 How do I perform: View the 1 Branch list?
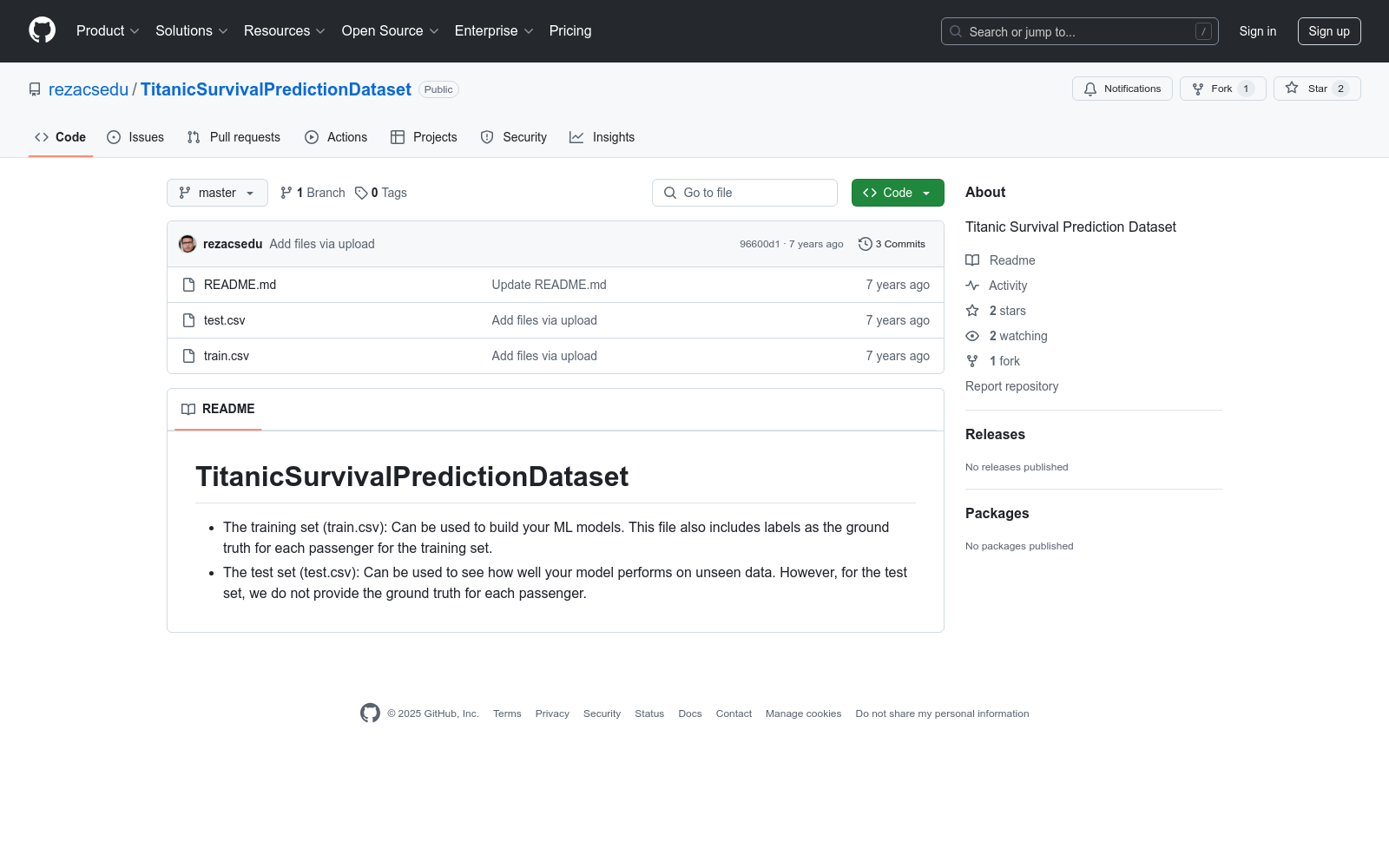pos(313,193)
